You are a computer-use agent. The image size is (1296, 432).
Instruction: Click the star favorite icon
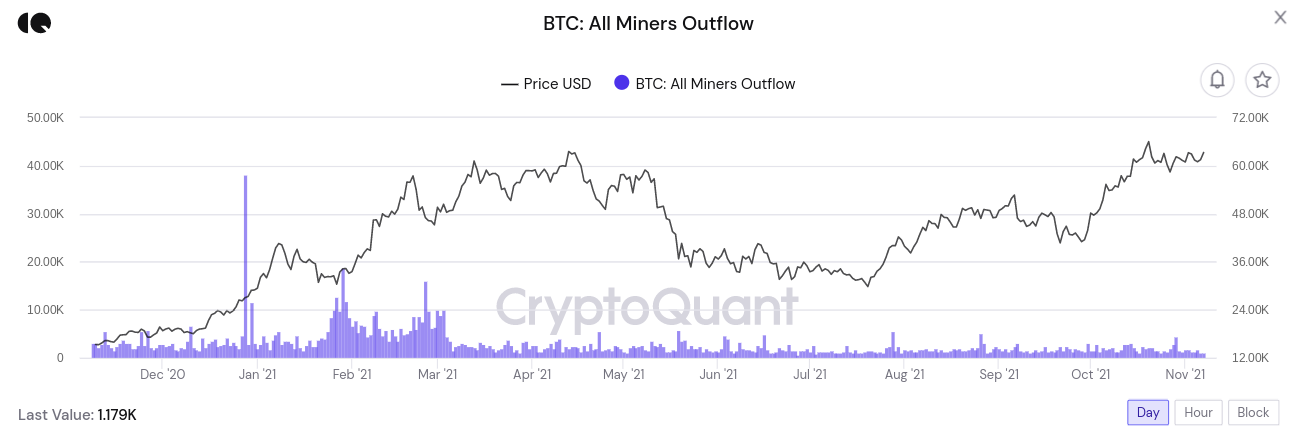pyautogui.click(x=1262, y=80)
